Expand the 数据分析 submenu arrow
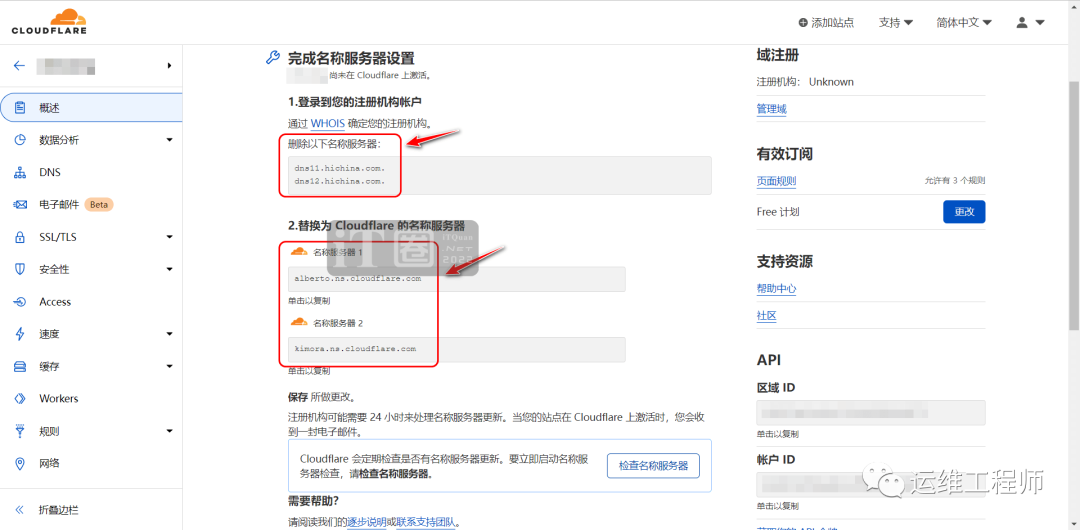The height and width of the screenshot is (530, 1080). click(169, 141)
